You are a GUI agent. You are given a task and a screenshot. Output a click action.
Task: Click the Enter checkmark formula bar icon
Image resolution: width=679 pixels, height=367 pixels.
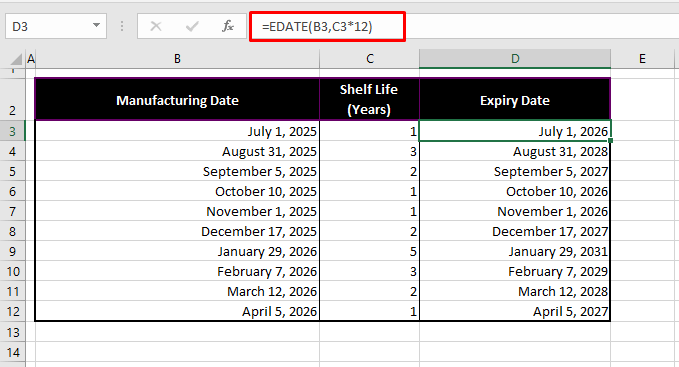pyautogui.click(x=192, y=26)
